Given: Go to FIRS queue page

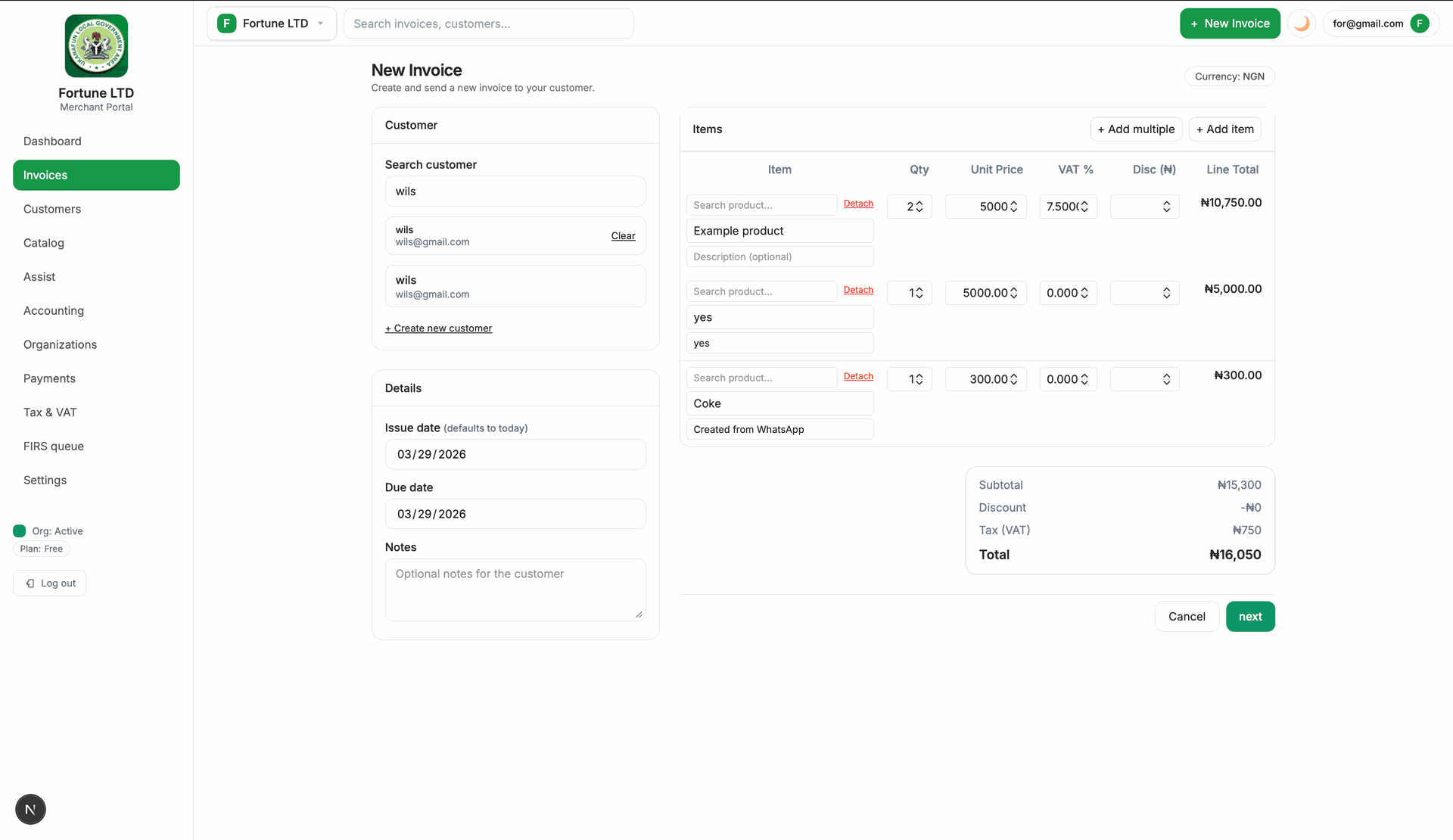Looking at the screenshot, I should [54, 446].
